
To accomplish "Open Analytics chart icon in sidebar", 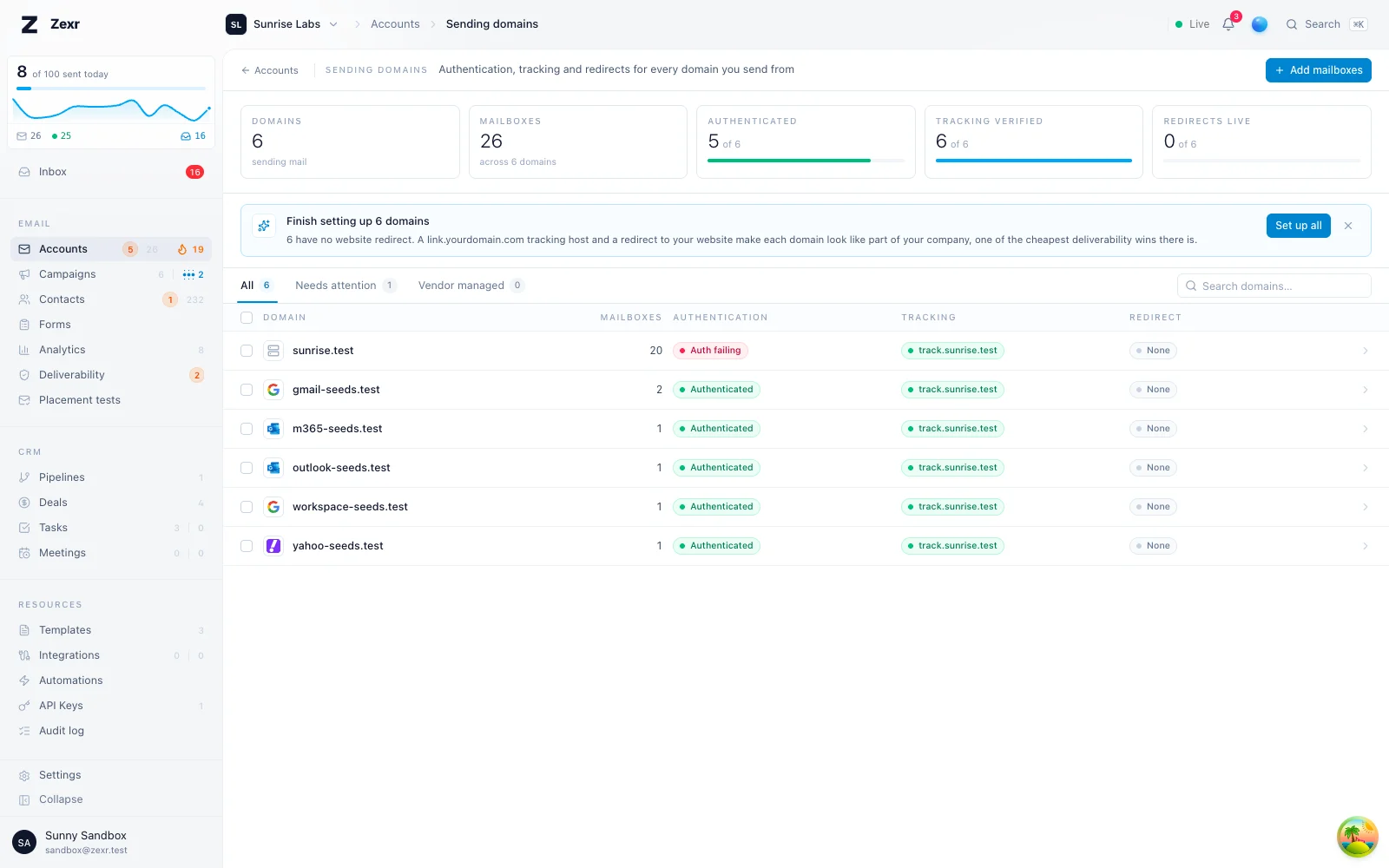I will tap(24, 350).
